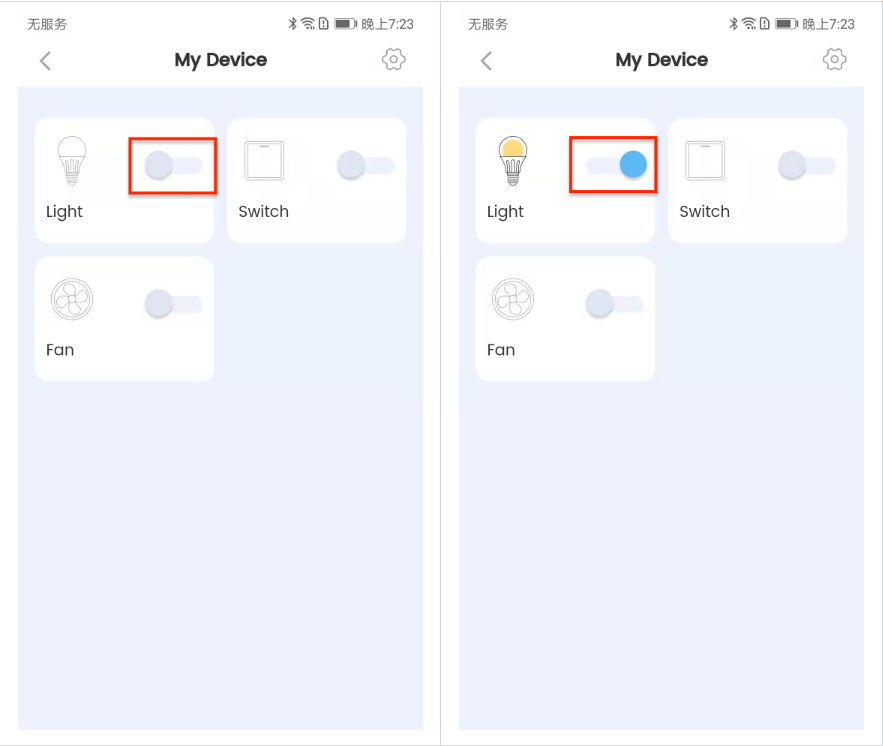Click the unlit light bulb icon

click(x=72, y=160)
